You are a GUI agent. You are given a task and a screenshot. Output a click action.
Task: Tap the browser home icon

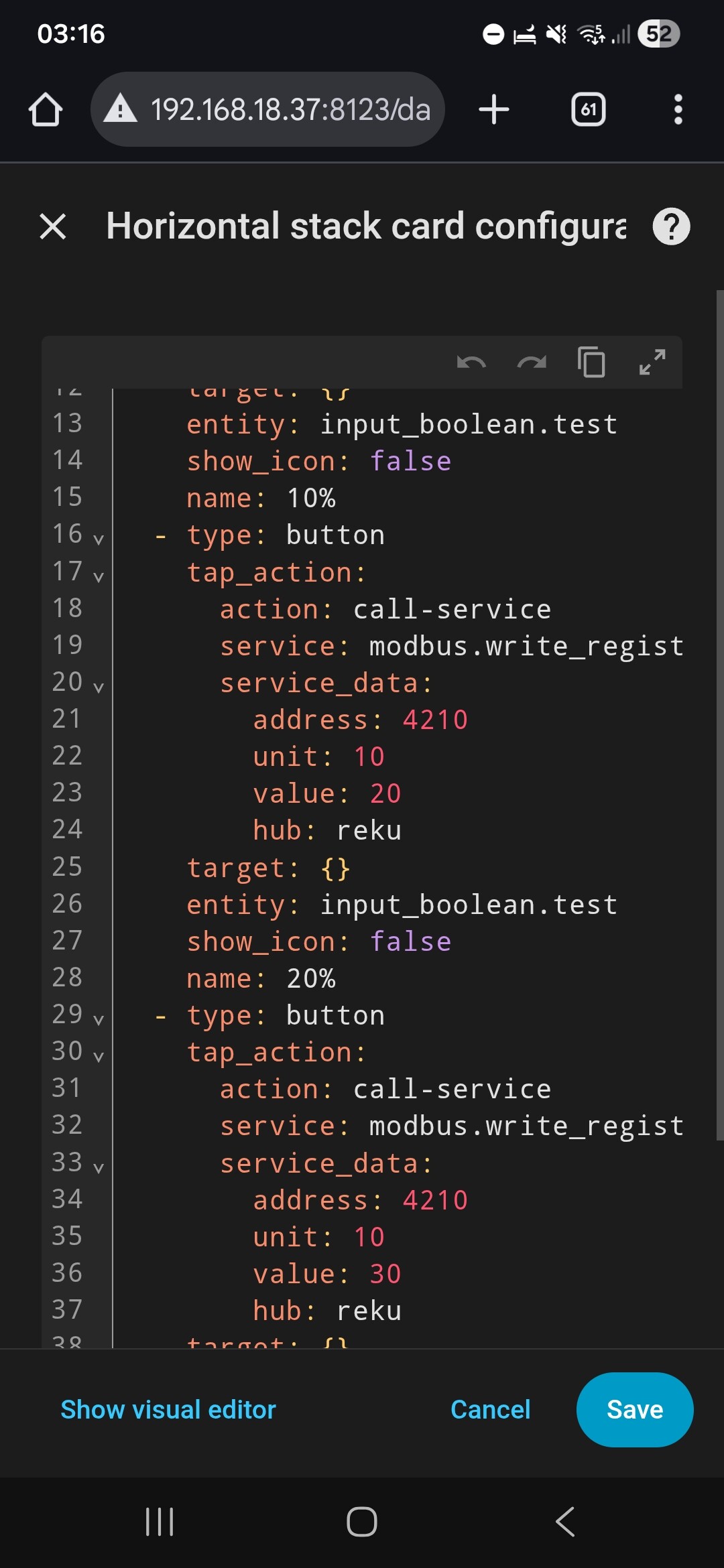coord(46,110)
